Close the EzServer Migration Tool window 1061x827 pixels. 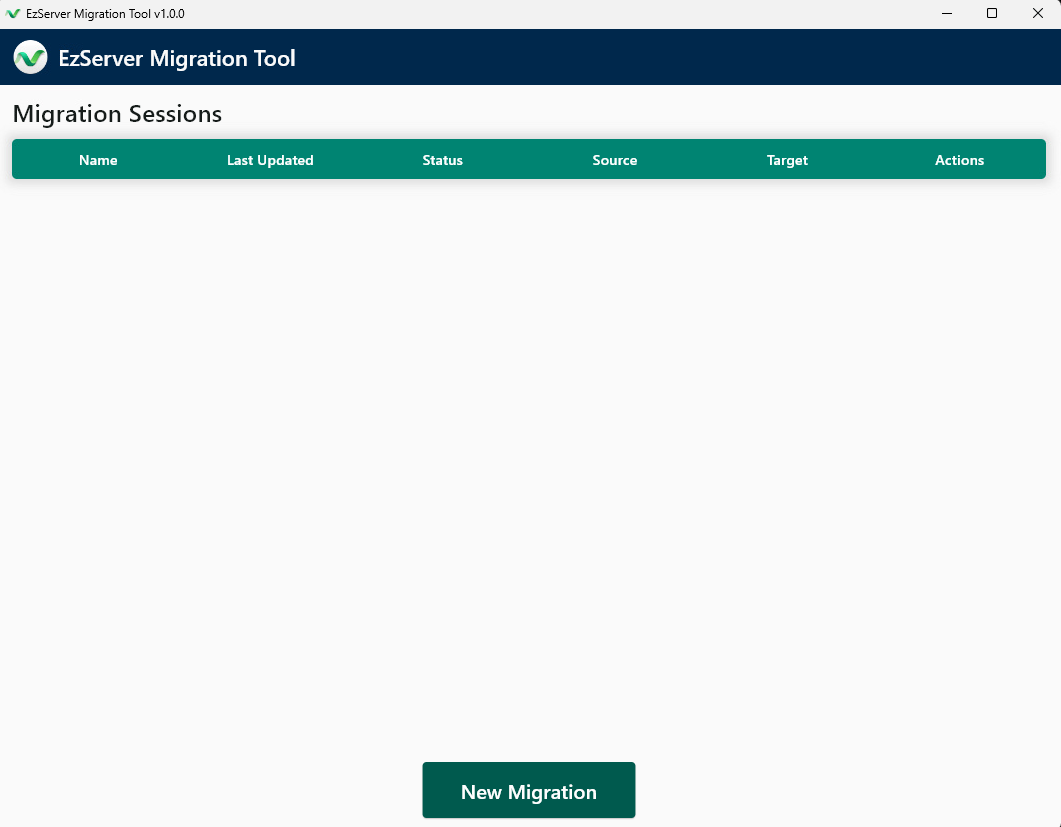(x=1038, y=14)
